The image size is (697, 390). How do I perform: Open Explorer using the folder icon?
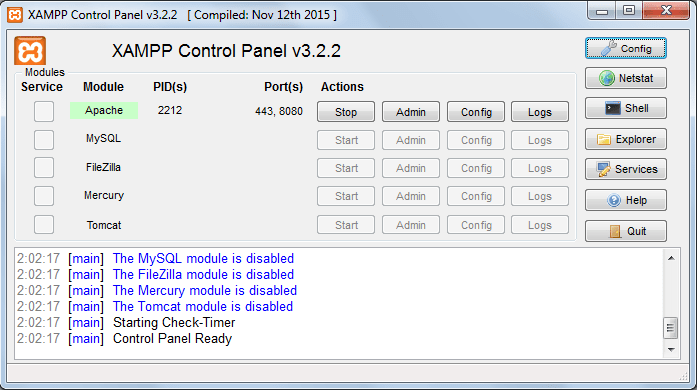point(625,139)
